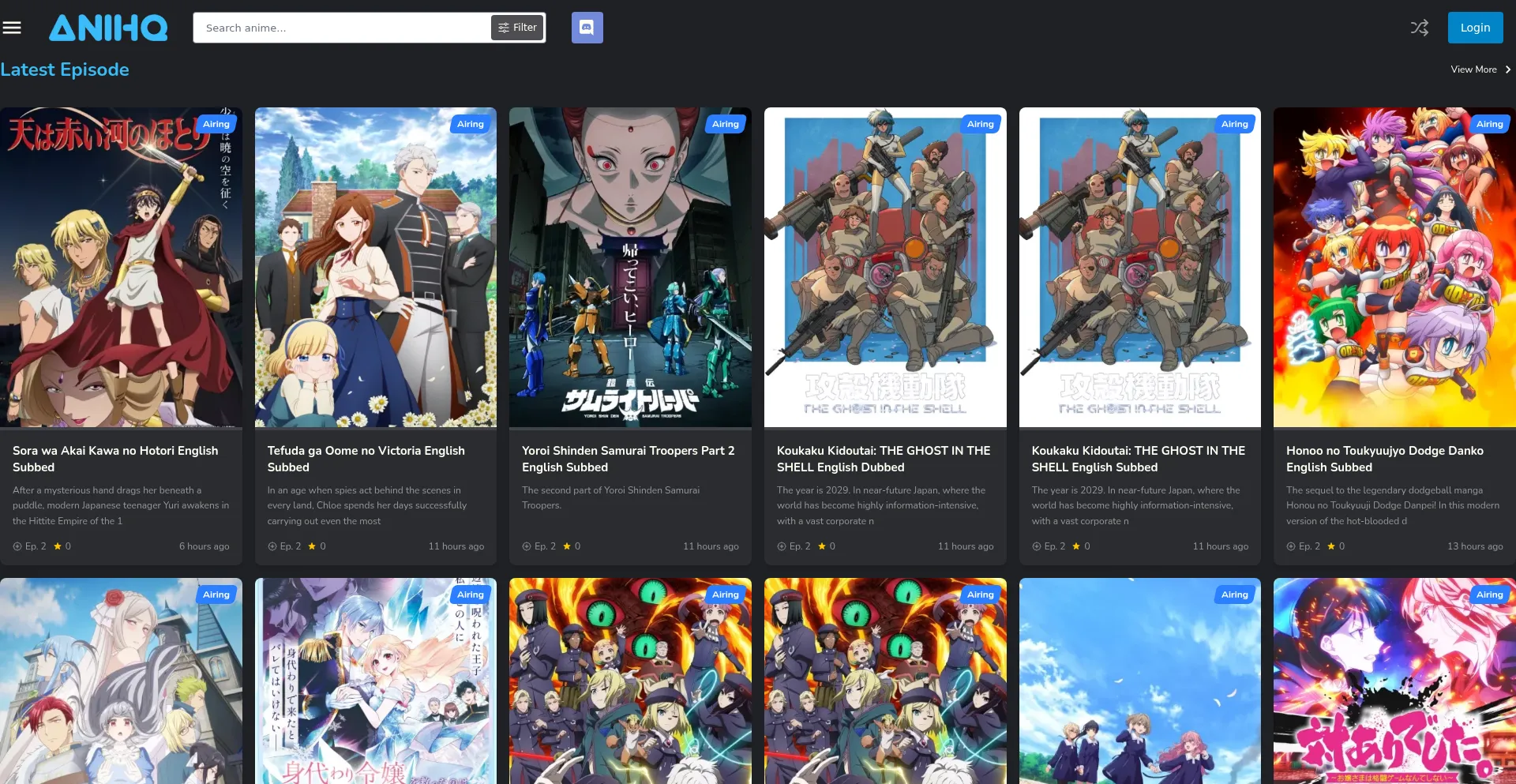
Task: Click title Sora wa Akai Kawa no Hotori English Subbed
Action: [115, 459]
